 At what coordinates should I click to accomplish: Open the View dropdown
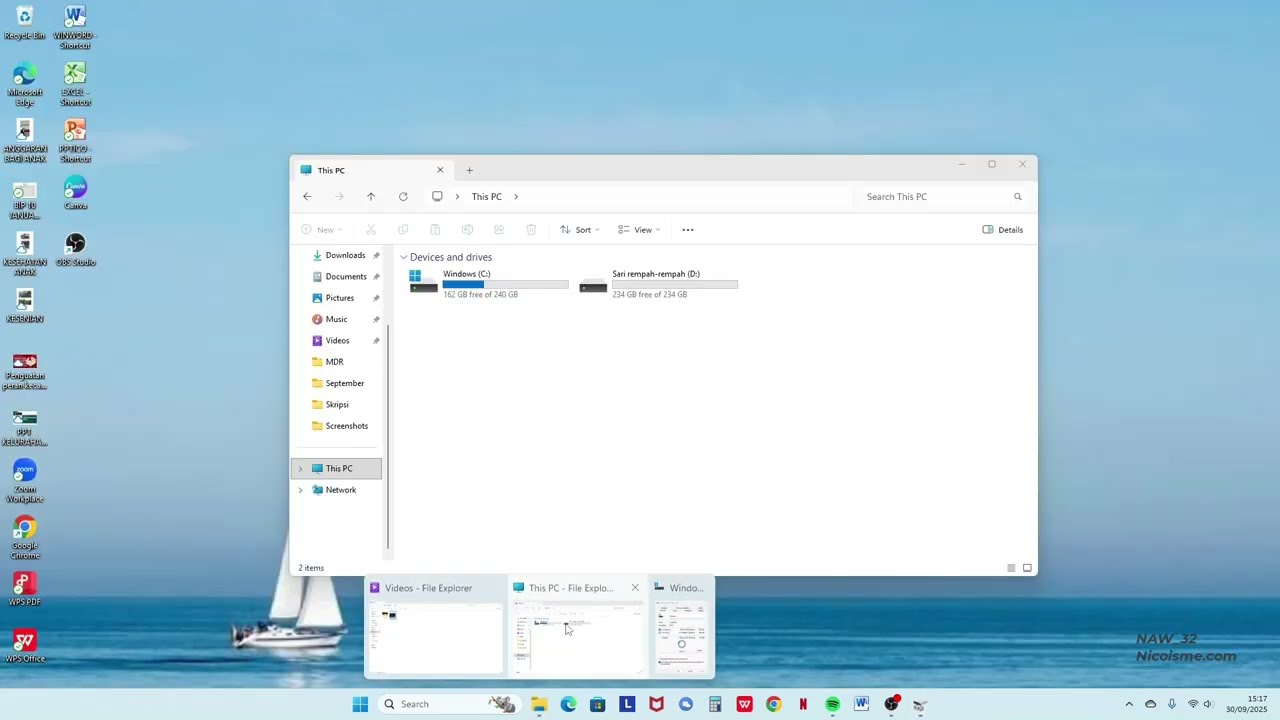(x=639, y=230)
